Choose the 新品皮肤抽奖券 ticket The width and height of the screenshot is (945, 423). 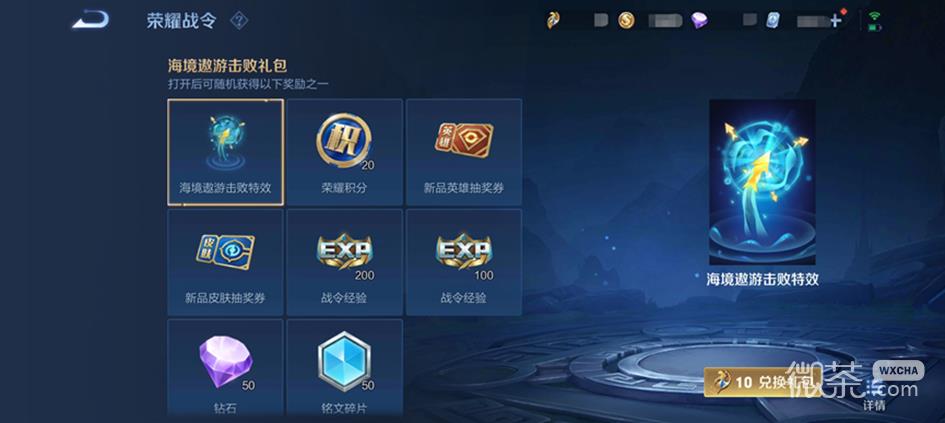225,262
